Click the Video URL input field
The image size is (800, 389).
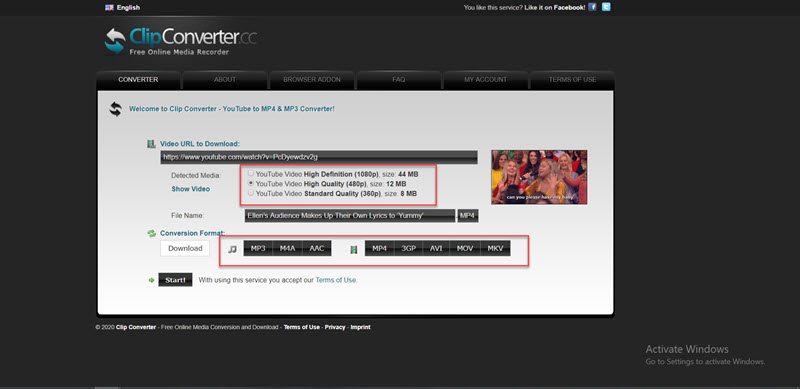click(x=319, y=157)
